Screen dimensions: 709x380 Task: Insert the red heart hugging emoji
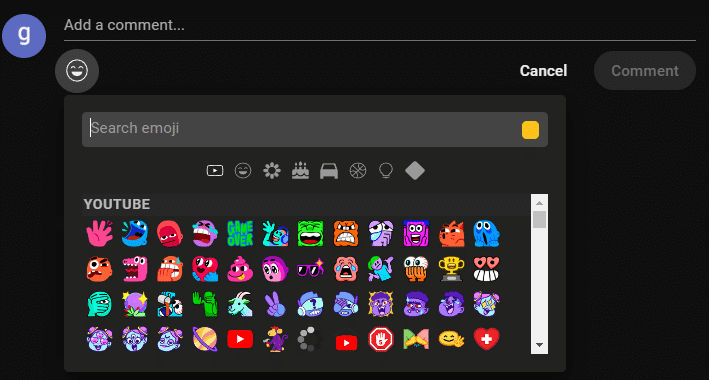pos(205,269)
